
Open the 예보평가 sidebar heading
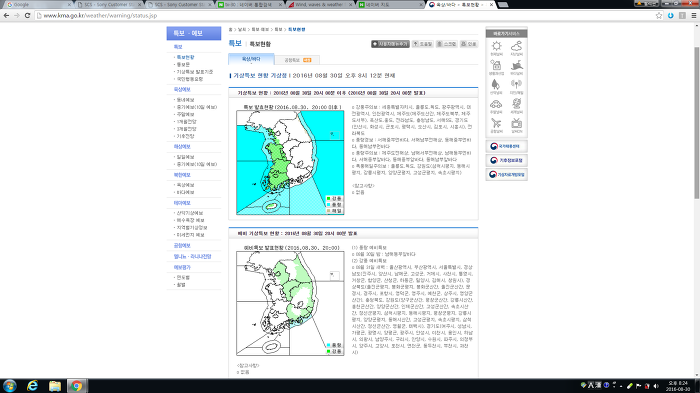pos(182,268)
